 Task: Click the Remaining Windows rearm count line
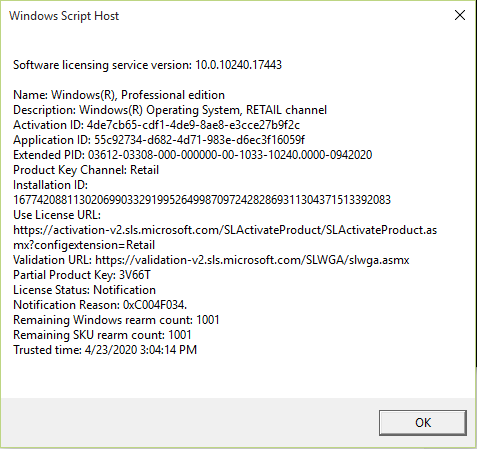point(116,320)
